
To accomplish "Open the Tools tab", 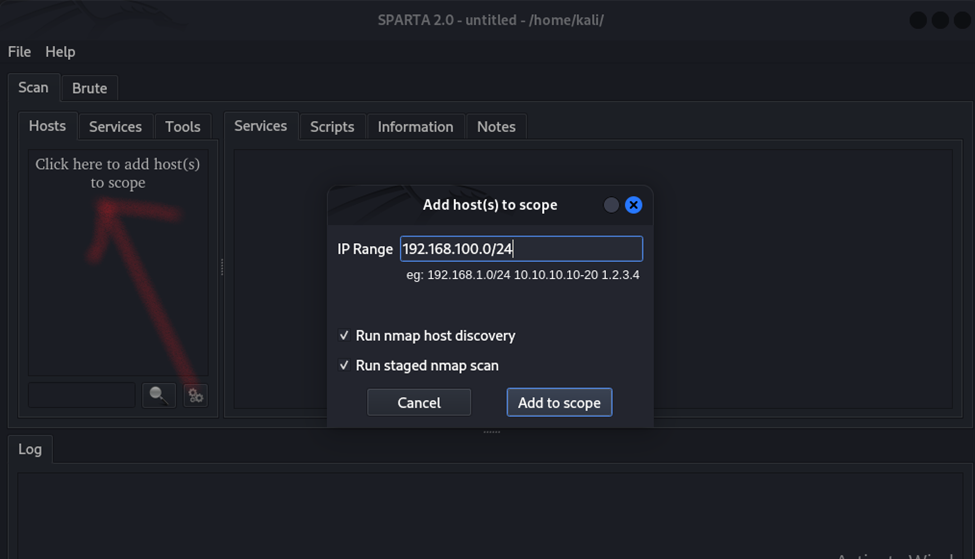I will (183, 127).
